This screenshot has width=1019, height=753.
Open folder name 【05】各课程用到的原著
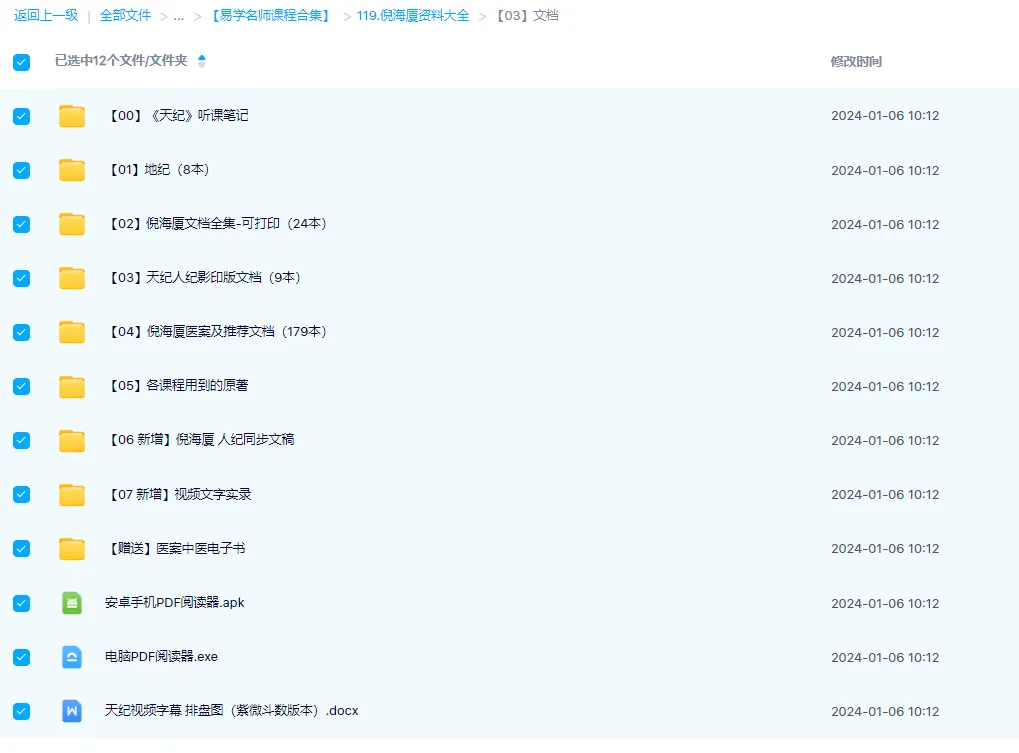179,385
